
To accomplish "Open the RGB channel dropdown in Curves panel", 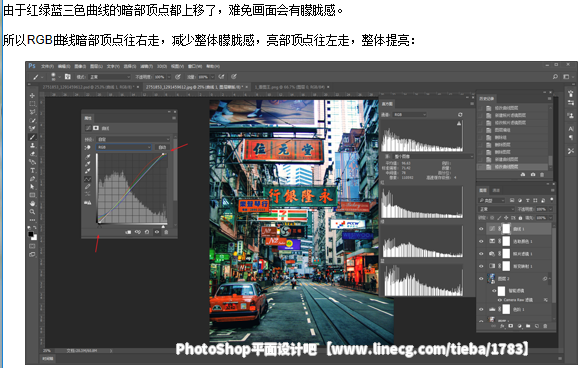I will 124,147.
